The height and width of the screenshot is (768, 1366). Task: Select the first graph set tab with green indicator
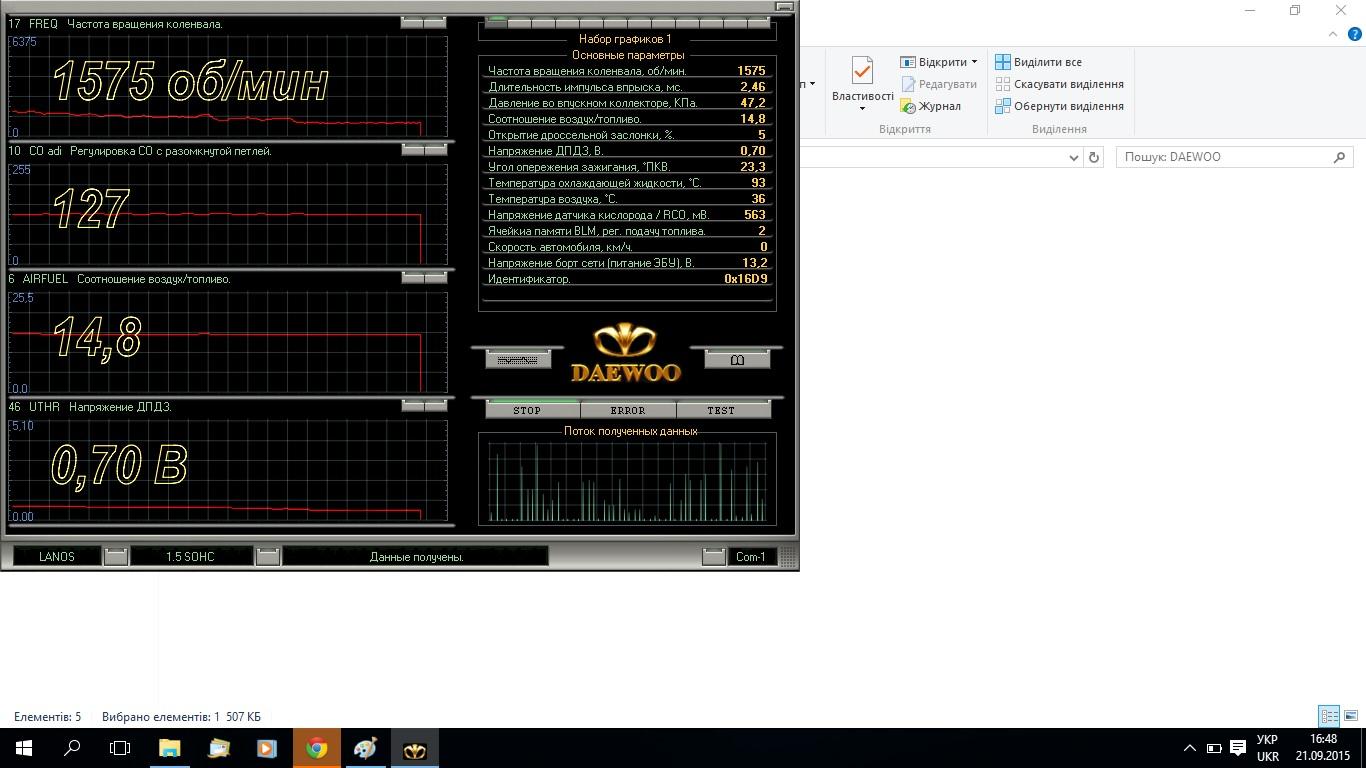coord(495,21)
